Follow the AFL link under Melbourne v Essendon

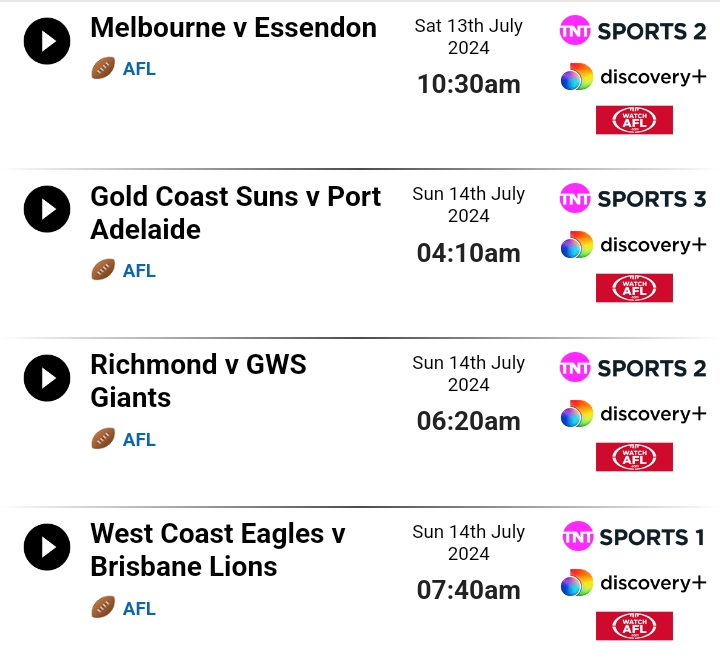pyautogui.click(x=139, y=69)
